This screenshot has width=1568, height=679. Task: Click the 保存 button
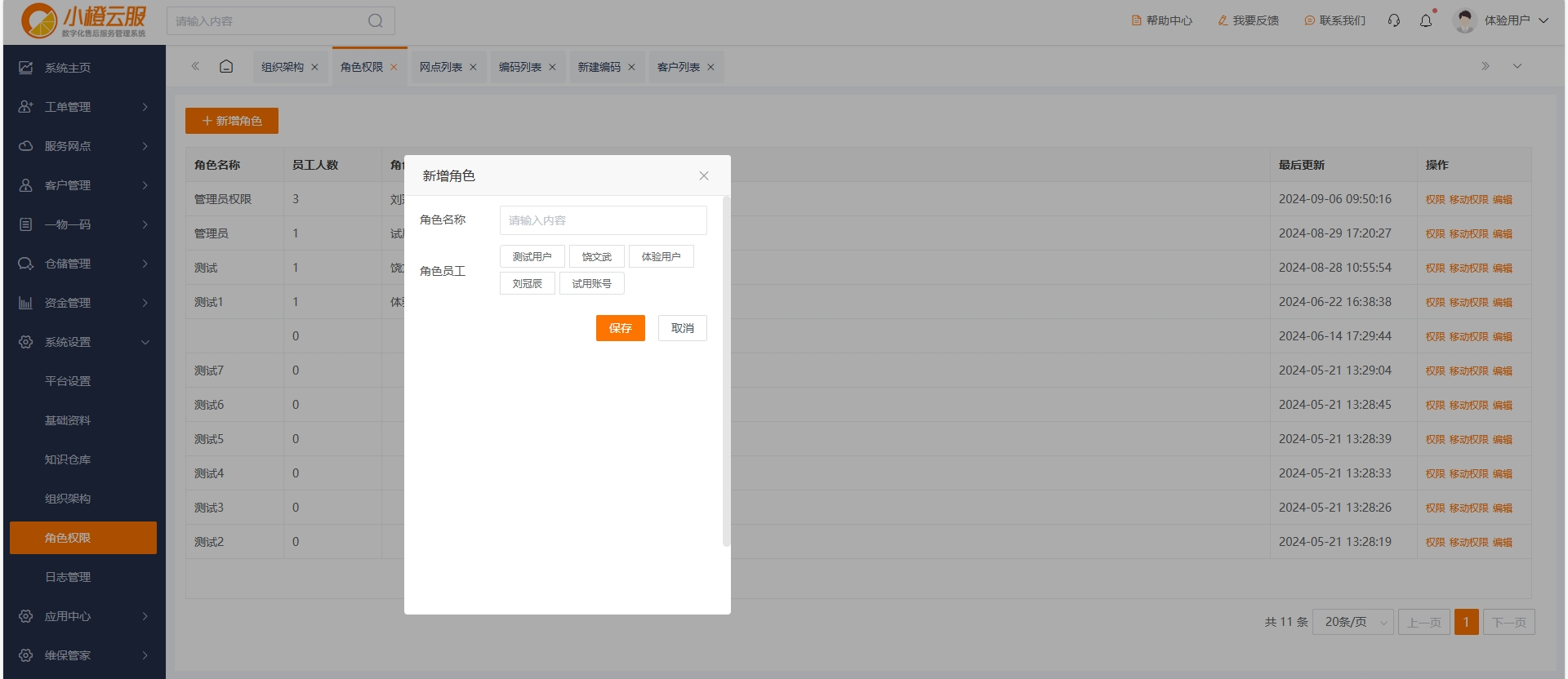(x=620, y=328)
